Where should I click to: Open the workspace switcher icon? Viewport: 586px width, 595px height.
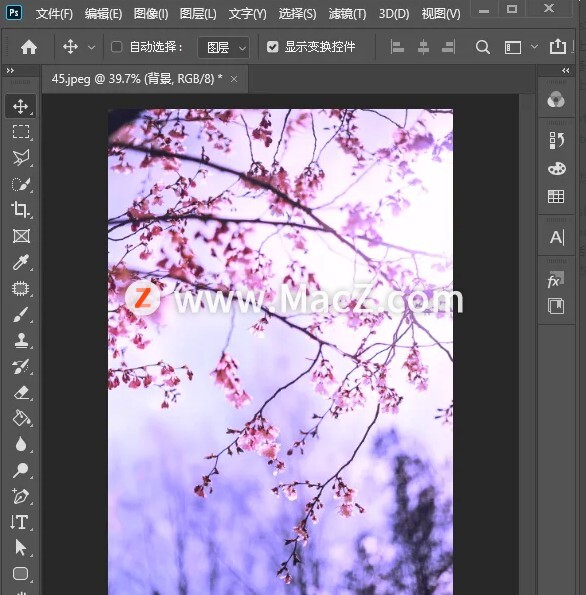point(512,48)
